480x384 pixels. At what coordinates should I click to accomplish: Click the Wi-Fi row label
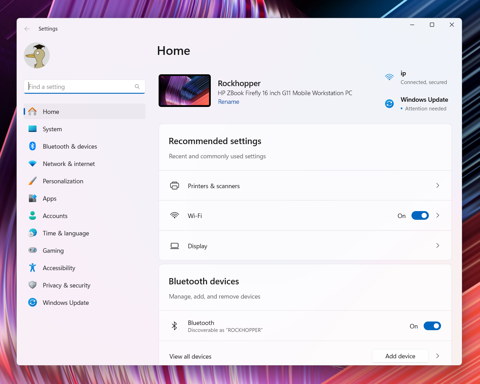click(x=195, y=216)
